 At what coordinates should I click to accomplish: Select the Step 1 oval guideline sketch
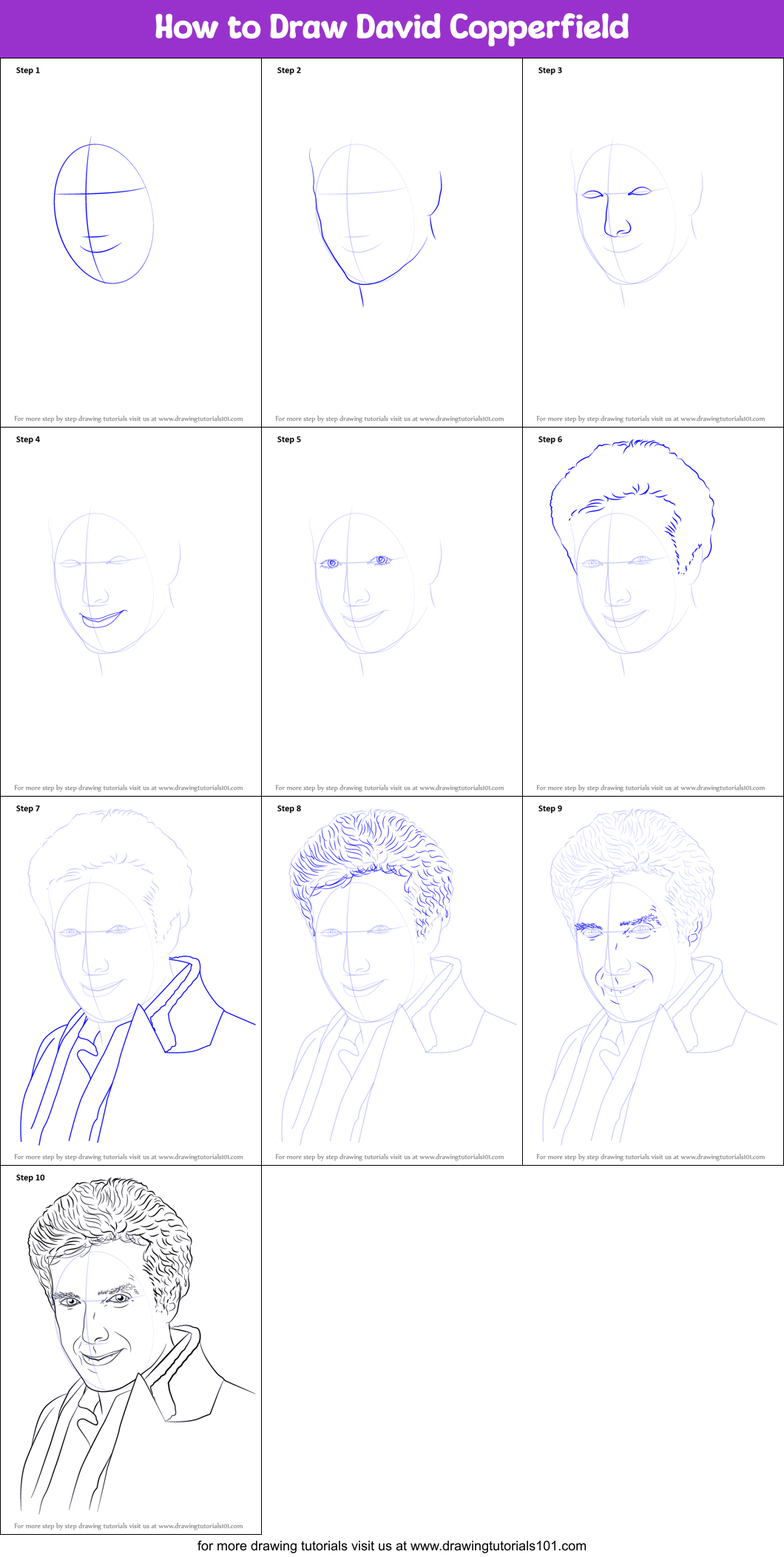[104, 215]
